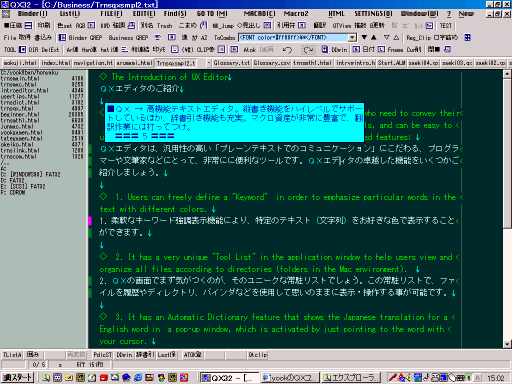Toggle the □字詰め option
512x384 pixels.
[445, 38]
